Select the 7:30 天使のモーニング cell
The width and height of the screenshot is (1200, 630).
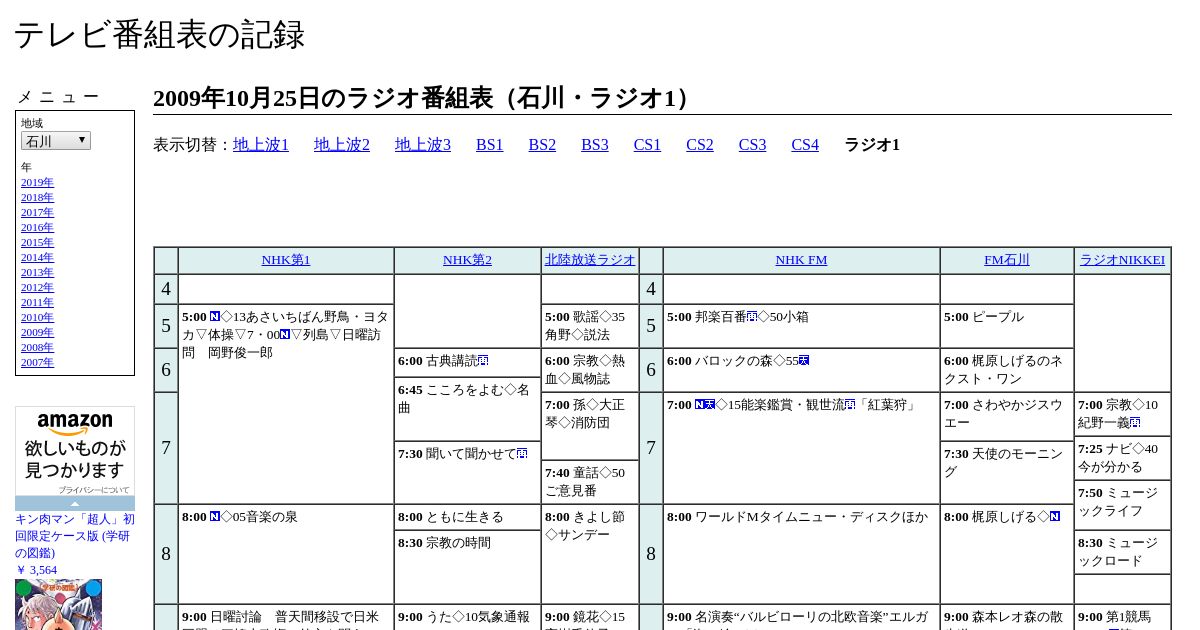click(x=1007, y=472)
